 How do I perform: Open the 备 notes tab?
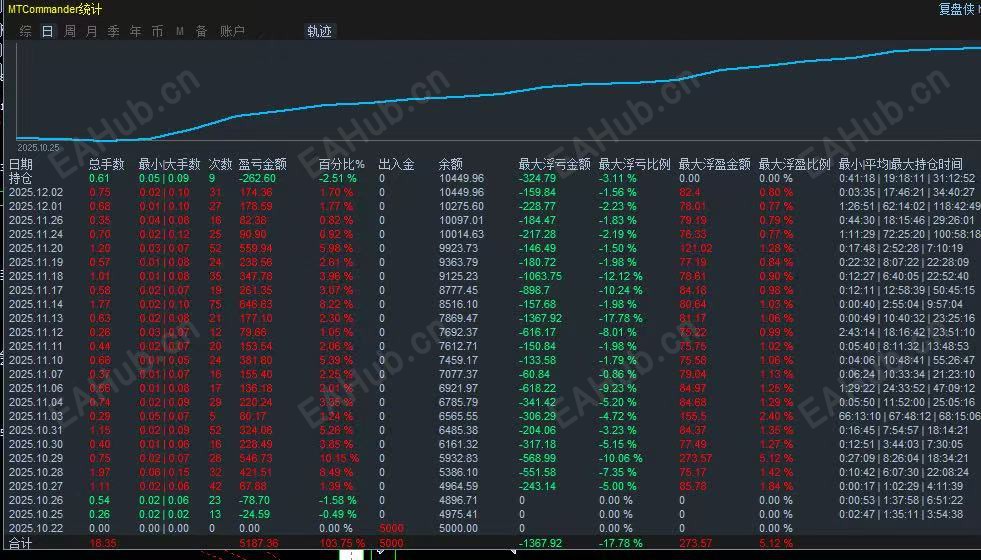pyautogui.click(x=201, y=31)
